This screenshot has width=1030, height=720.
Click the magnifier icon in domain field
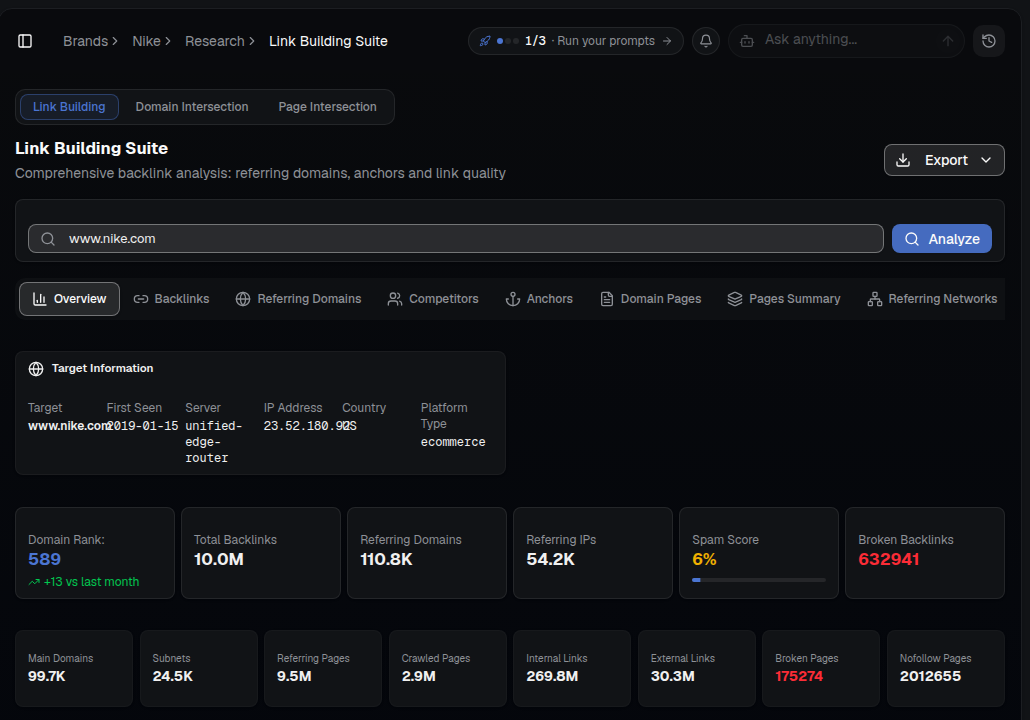tap(48, 239)
